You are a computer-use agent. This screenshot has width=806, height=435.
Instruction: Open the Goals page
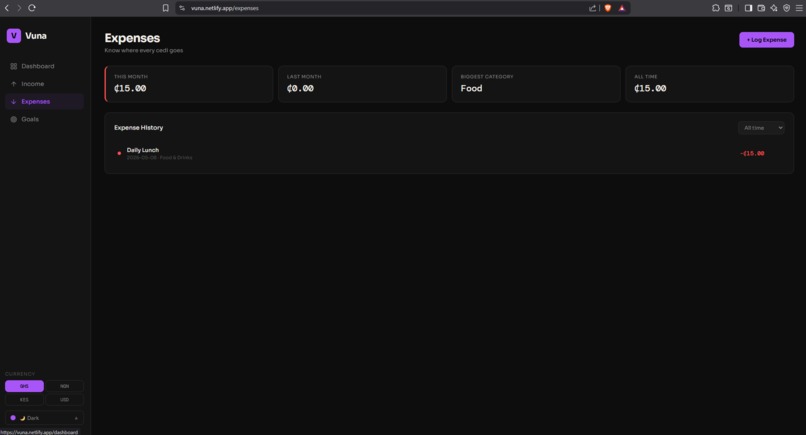point(44,119)
